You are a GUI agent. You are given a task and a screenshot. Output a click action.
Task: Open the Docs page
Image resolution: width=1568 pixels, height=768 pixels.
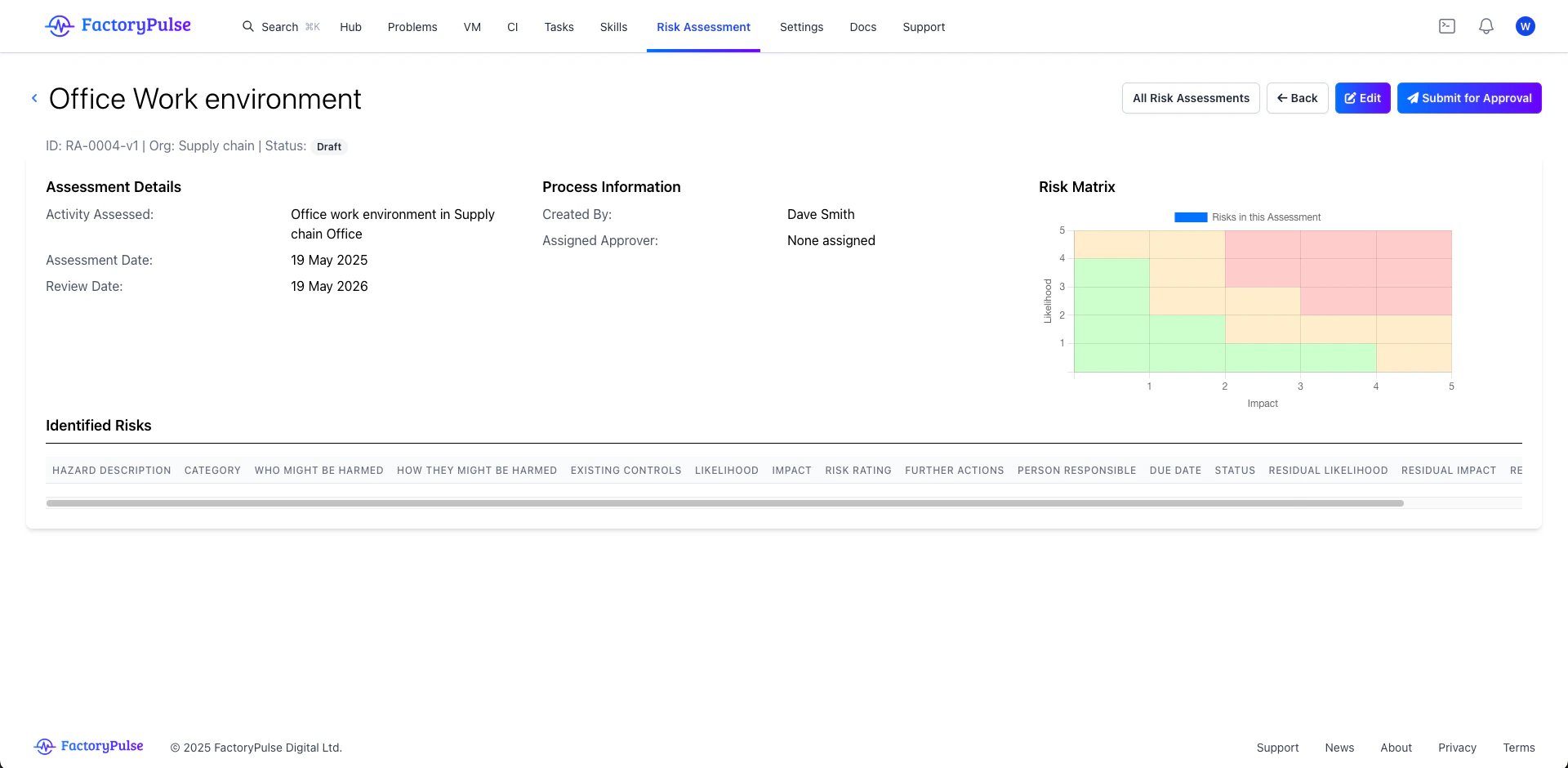point(863,27)
